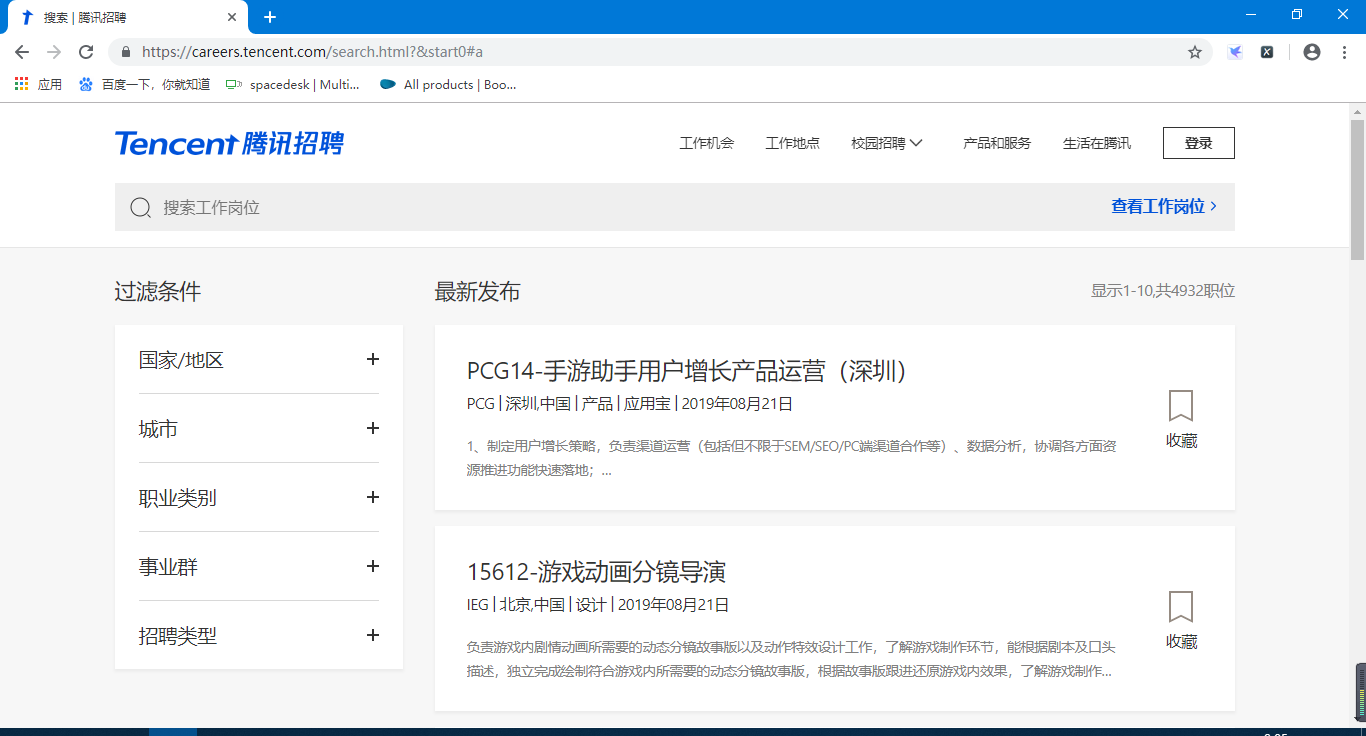Go back to the previous page

click(x=22, y=52)
